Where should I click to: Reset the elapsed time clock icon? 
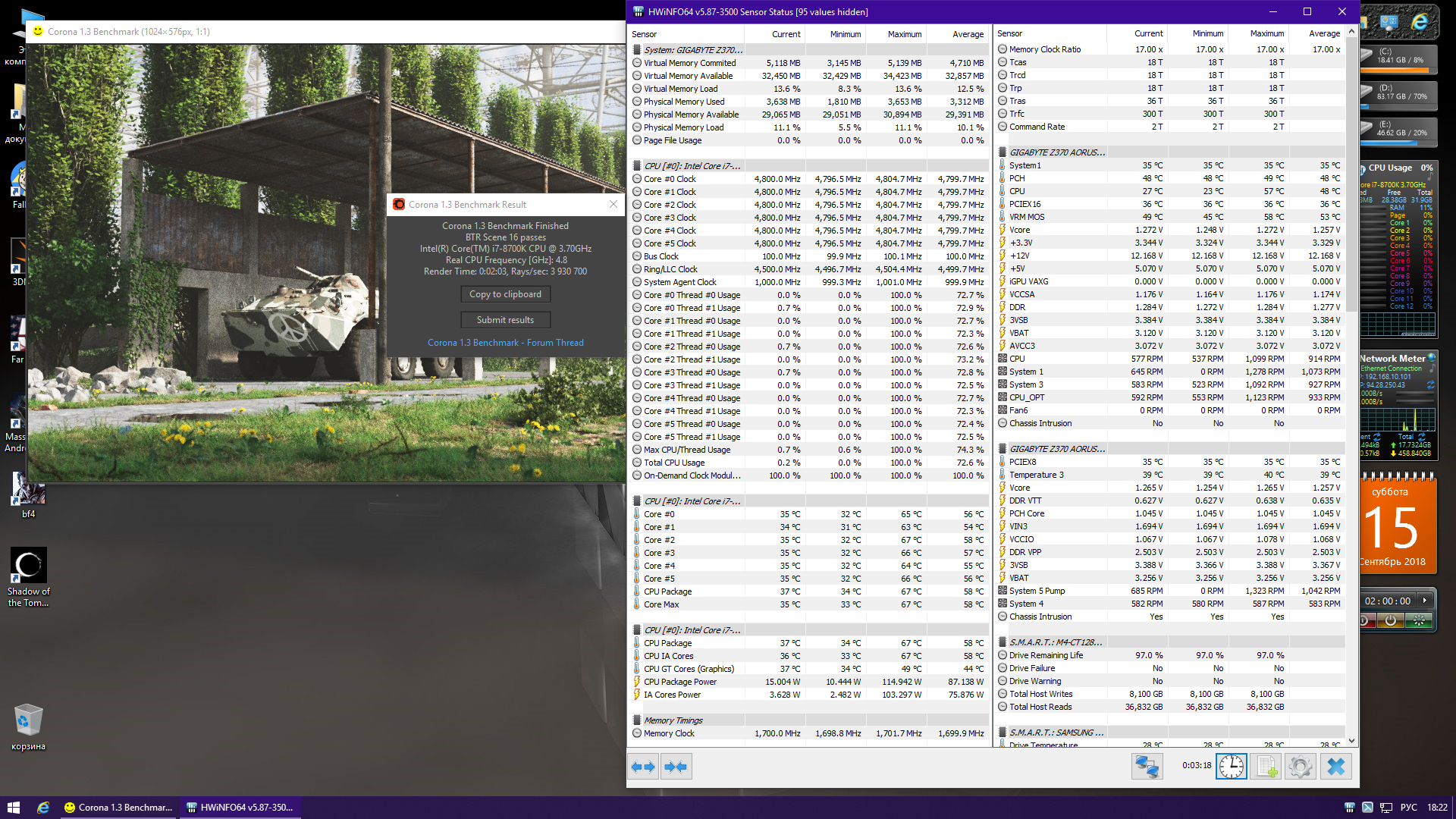(x=1231, y=767)
